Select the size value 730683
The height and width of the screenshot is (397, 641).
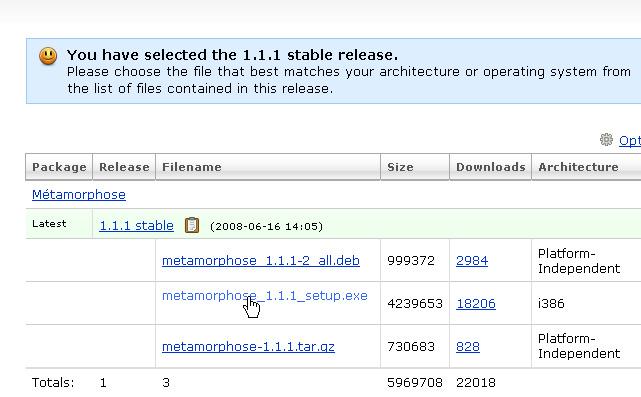coord(411,347)
